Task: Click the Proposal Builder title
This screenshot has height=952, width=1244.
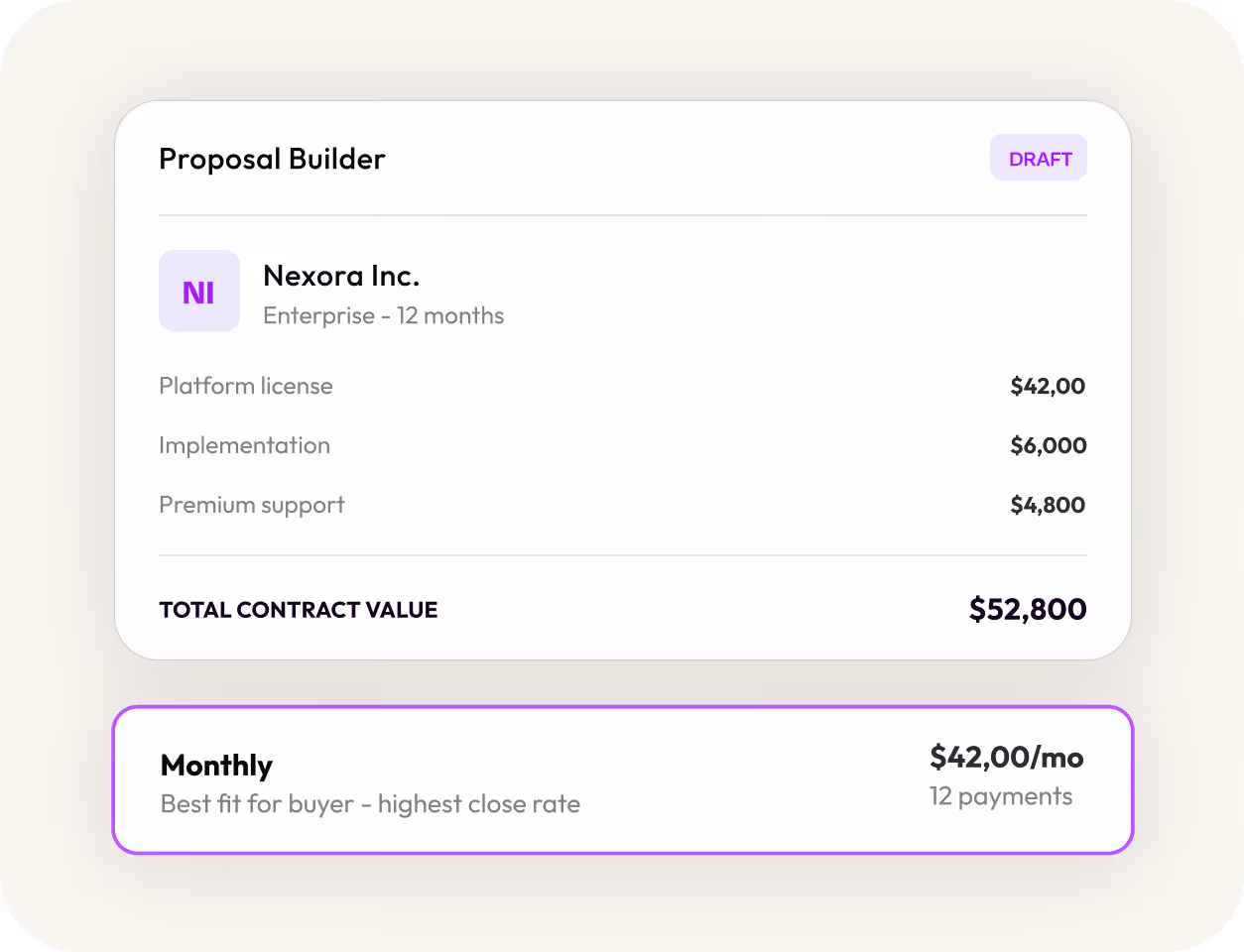Action: [272, 159]
